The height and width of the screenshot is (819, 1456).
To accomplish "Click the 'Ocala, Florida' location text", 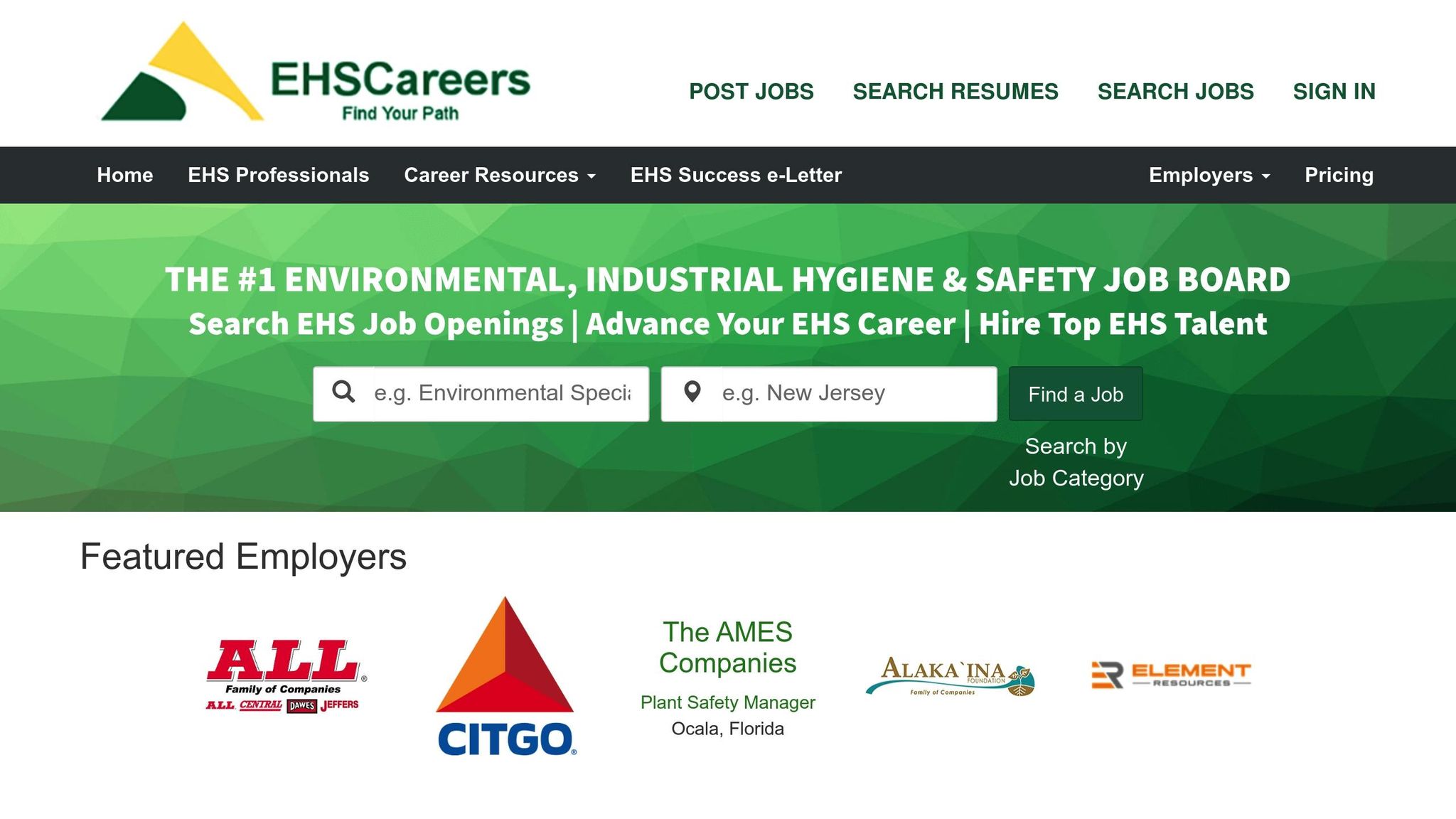I will click(727, 729).
